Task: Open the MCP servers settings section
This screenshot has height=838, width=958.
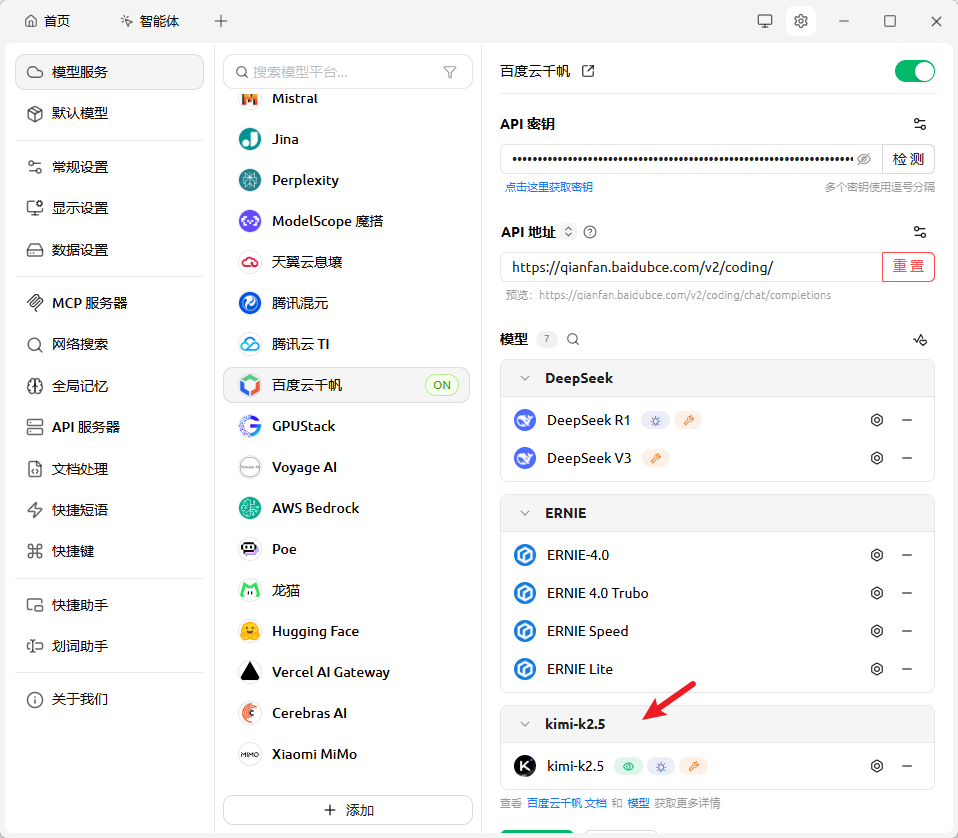Action: (x=89, y=303)
